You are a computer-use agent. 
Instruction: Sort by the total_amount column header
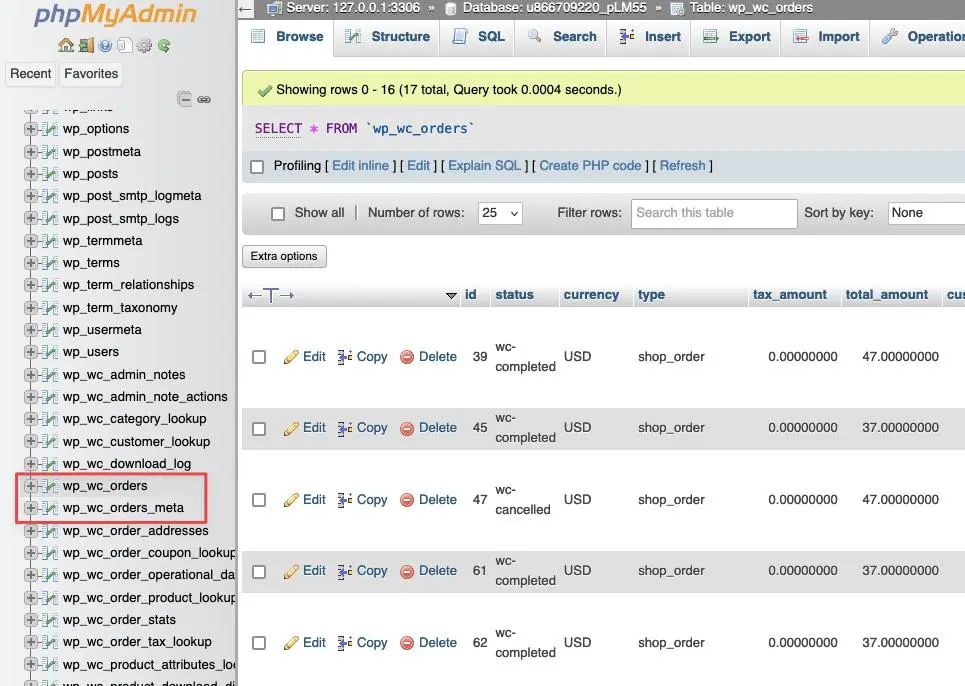(x=886, y=295)
